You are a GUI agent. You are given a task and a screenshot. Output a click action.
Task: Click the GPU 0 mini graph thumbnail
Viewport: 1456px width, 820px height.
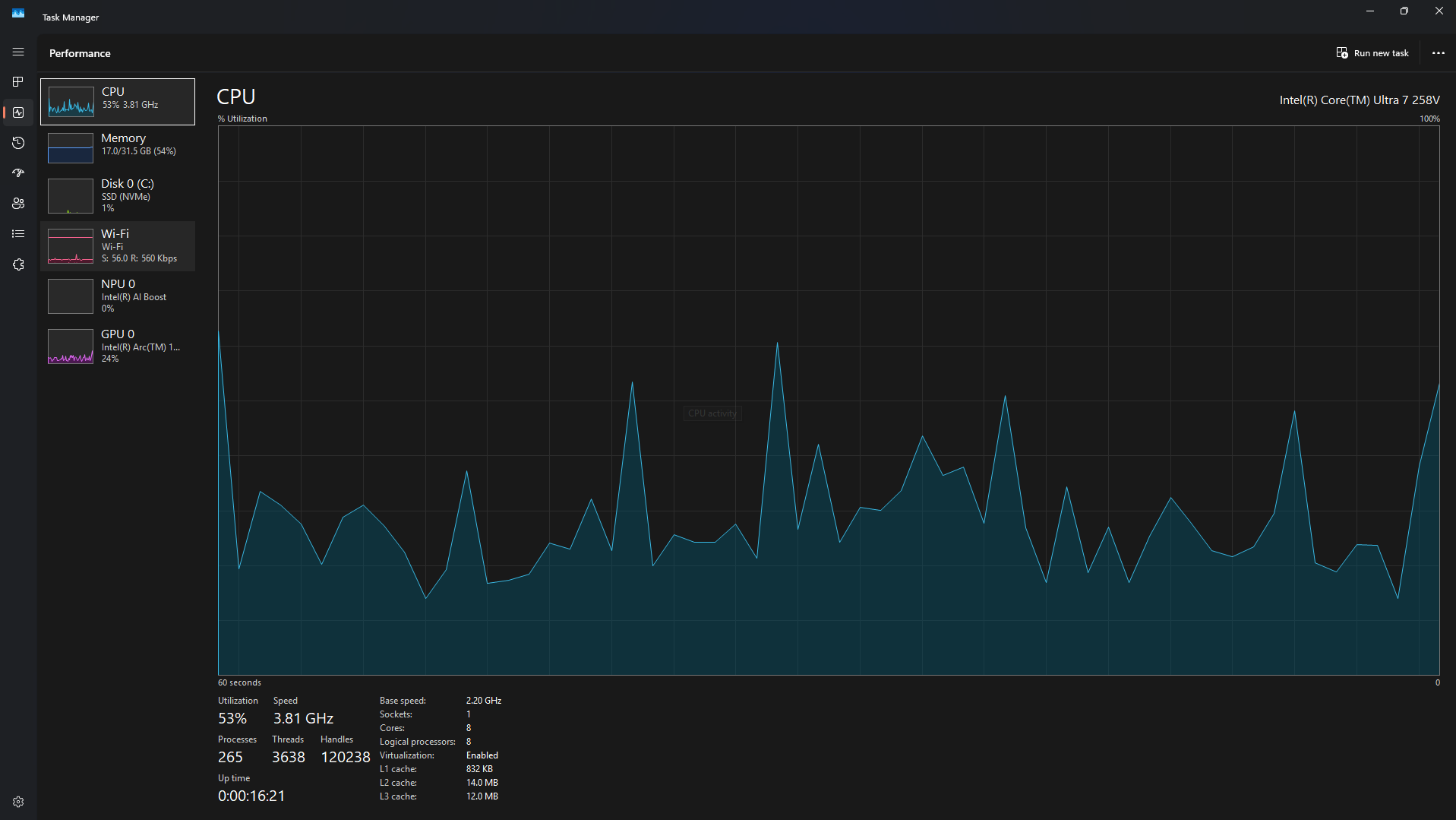point(71,347)
